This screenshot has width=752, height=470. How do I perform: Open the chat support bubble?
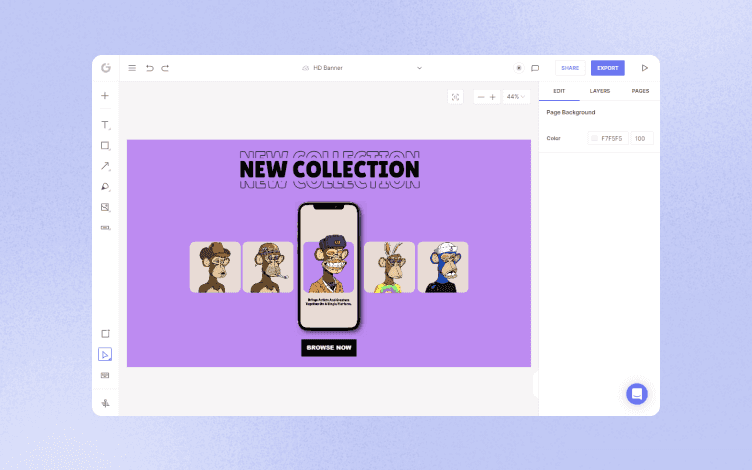(x=637, y=394)
